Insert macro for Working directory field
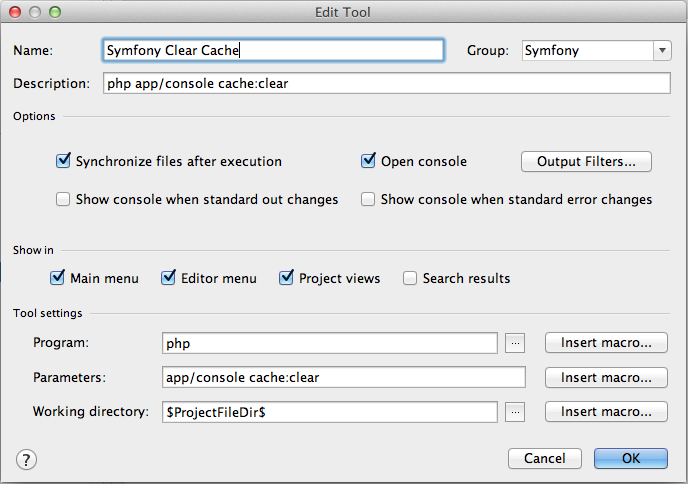This screenshot has height=484, width=688. [x=606, y=412]
